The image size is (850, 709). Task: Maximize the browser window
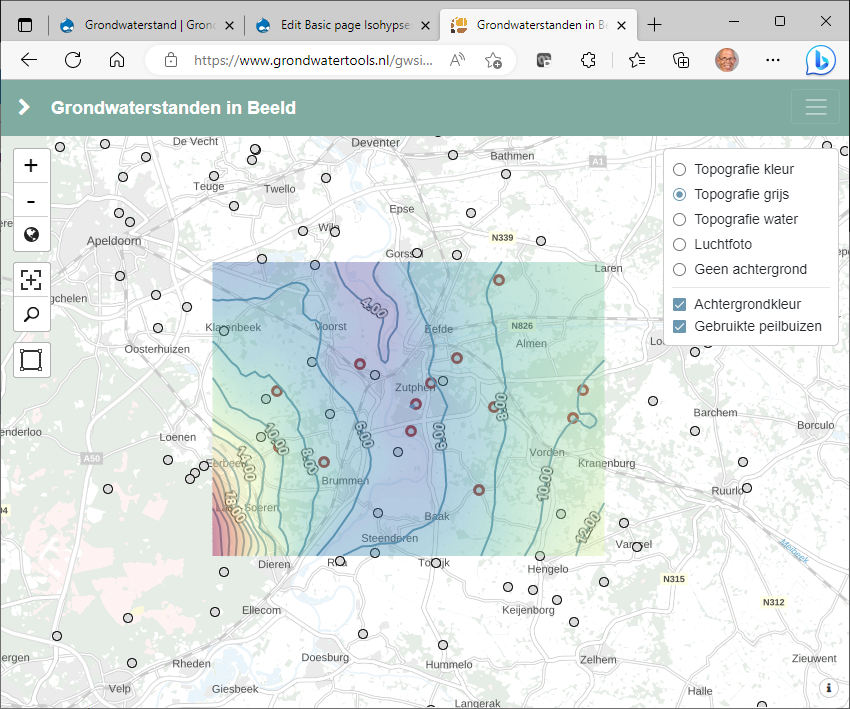tap(780, 22)
